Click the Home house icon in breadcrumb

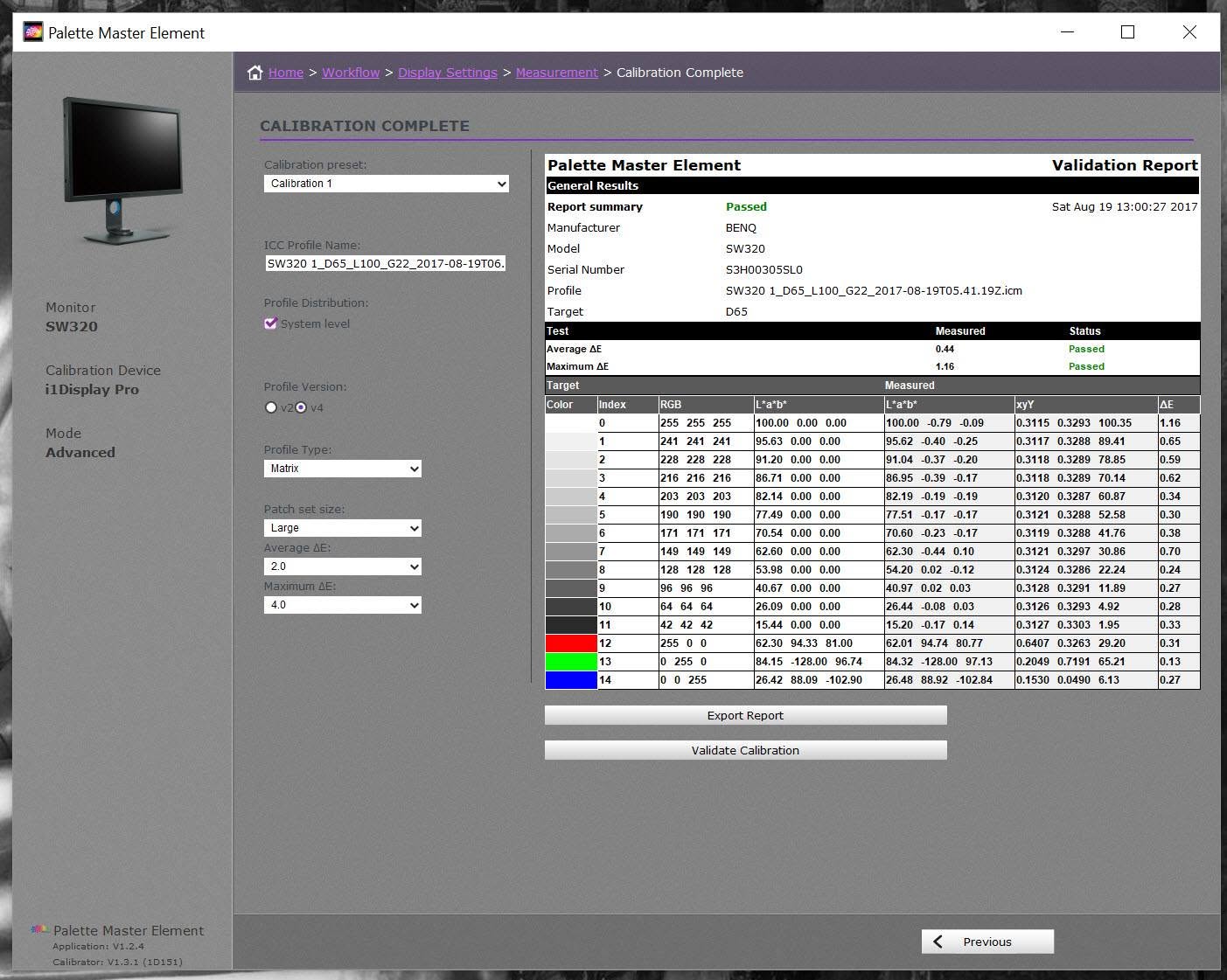coord(254,73)
